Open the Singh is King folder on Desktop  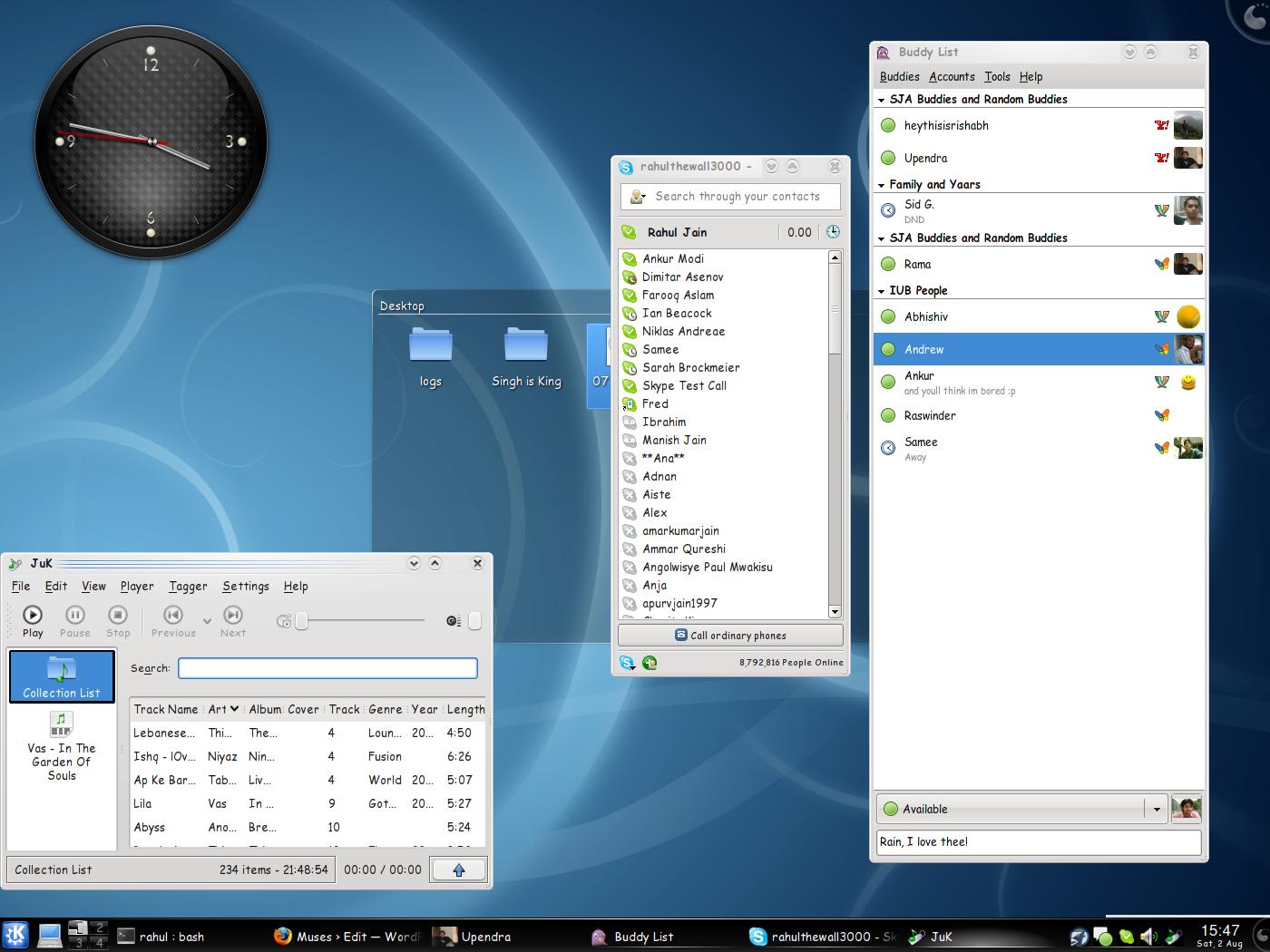526,357
